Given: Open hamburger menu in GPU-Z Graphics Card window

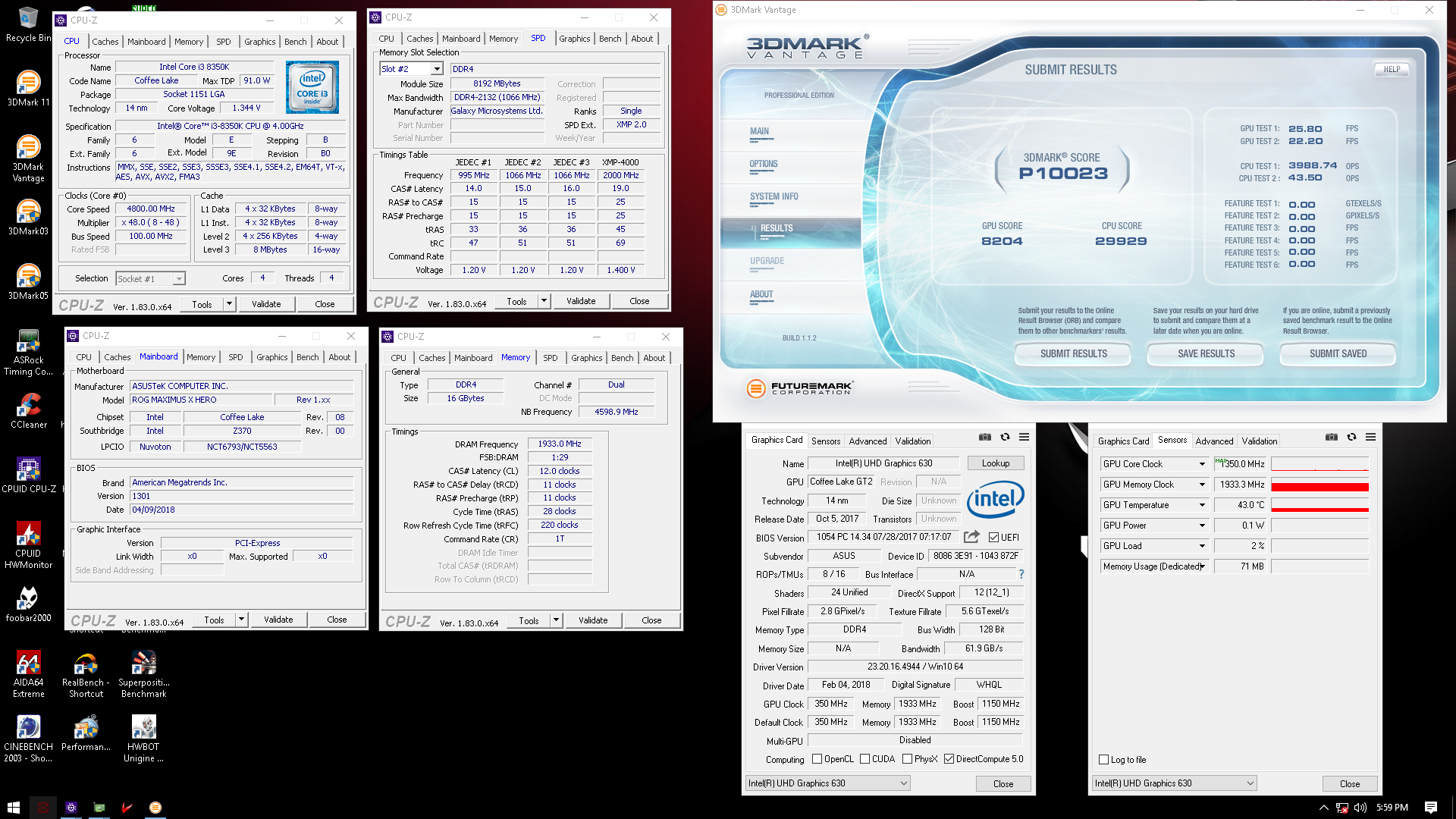Looking at the screenshot, I should (x=1024, y=437).
